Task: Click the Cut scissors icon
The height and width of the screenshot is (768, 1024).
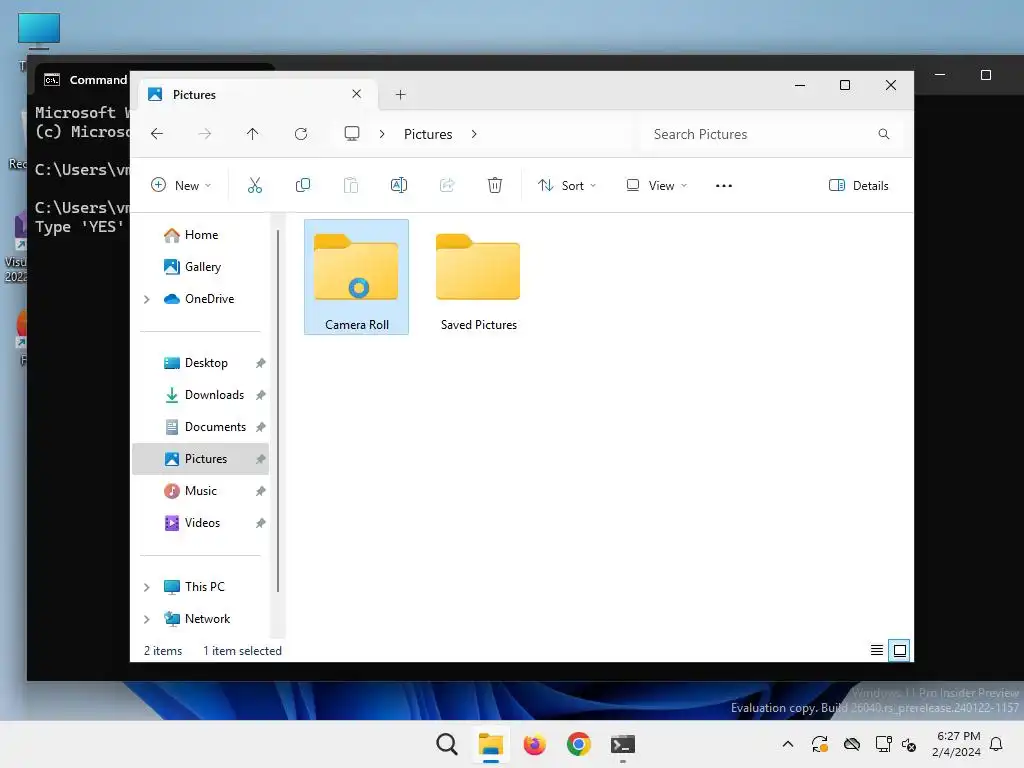Action: pyautogui.click(x=255, y=185)
